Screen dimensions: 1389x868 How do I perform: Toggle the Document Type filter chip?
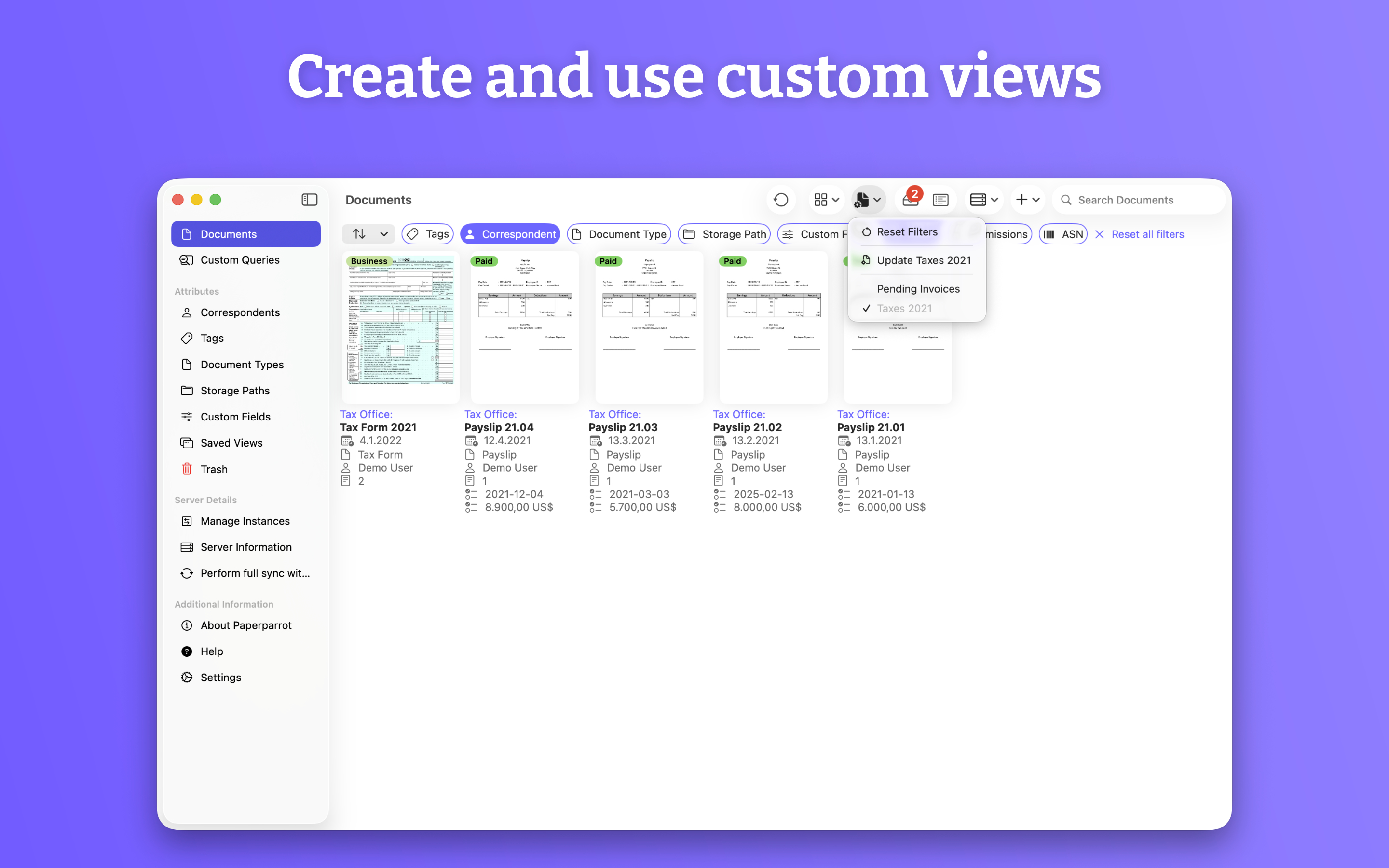pyautogui.click(x=619, y=234)
